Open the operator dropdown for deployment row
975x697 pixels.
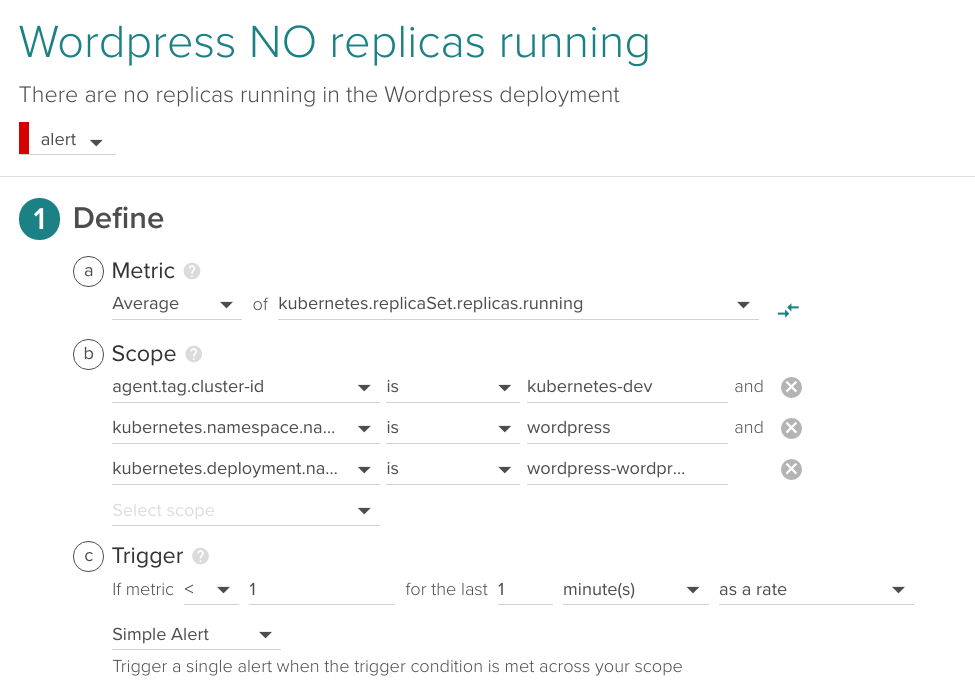tap(452, 469)
